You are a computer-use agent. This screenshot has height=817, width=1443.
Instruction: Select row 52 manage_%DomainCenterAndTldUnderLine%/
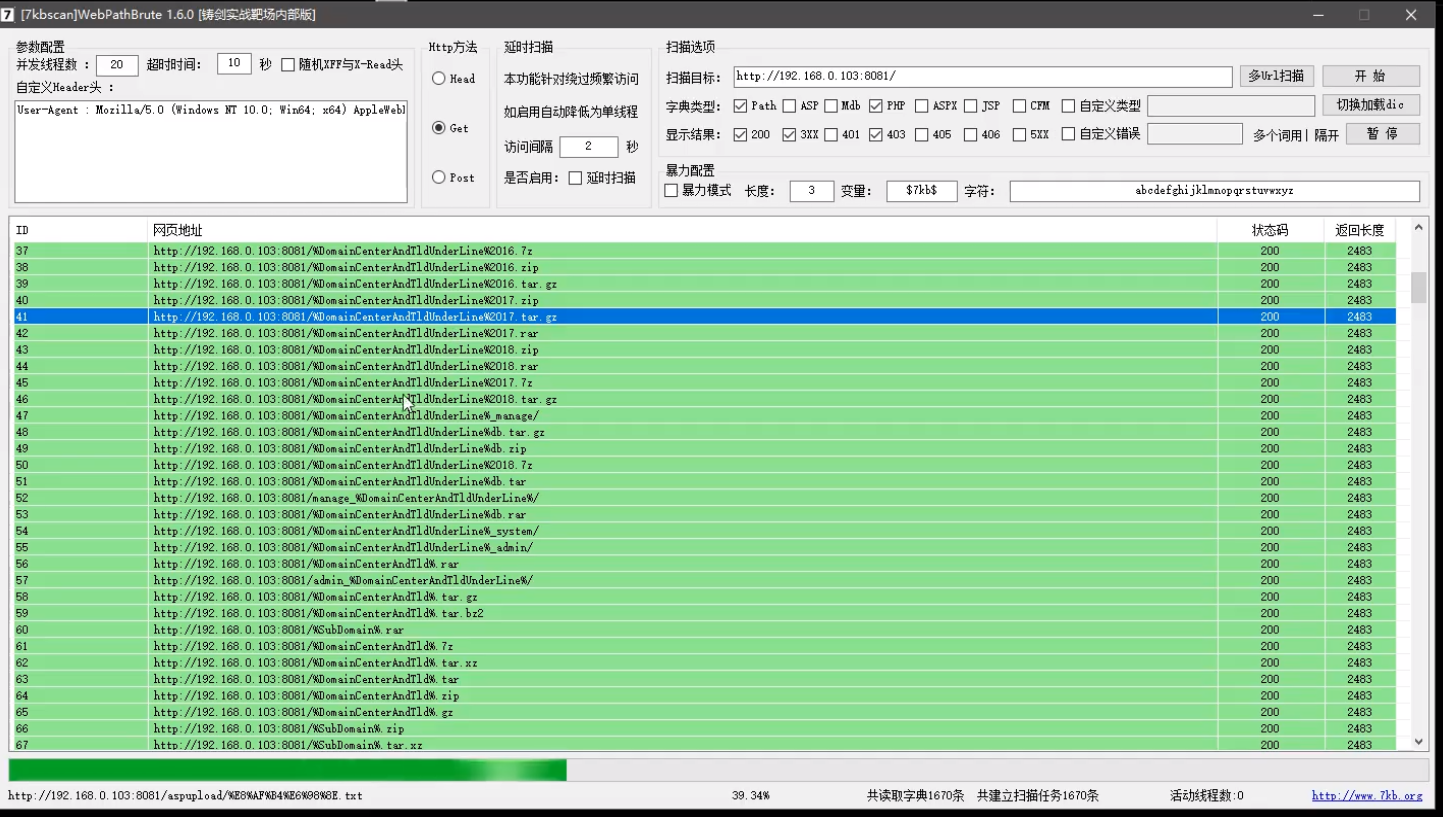click(703, 498)
